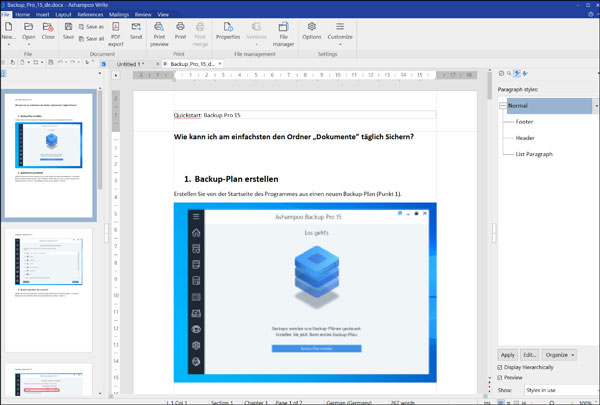Toggle Display hierarchically checkbox

coord(501,367)
